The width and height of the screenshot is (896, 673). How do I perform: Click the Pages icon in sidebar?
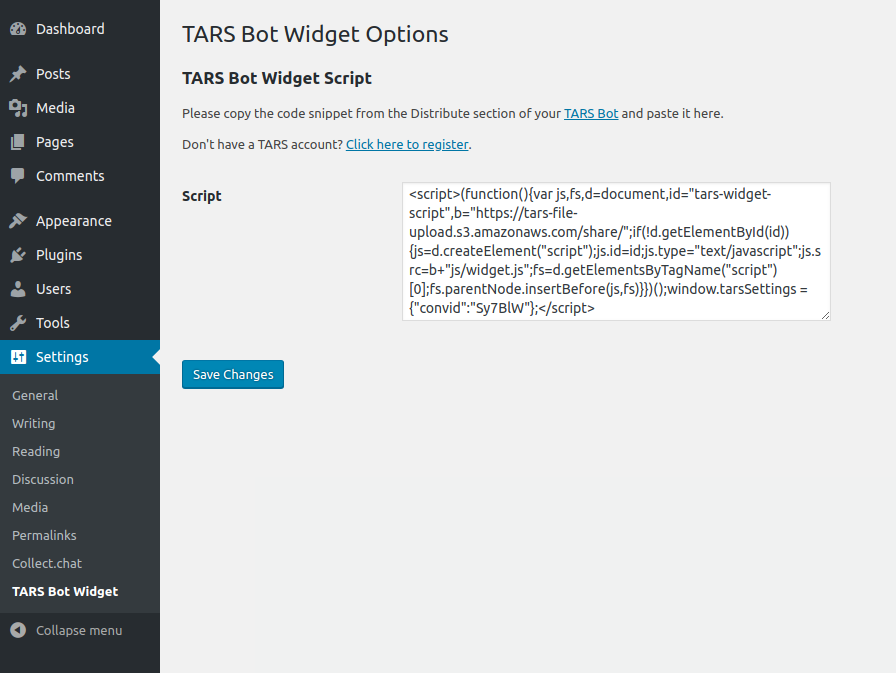(x=18, y=142)
